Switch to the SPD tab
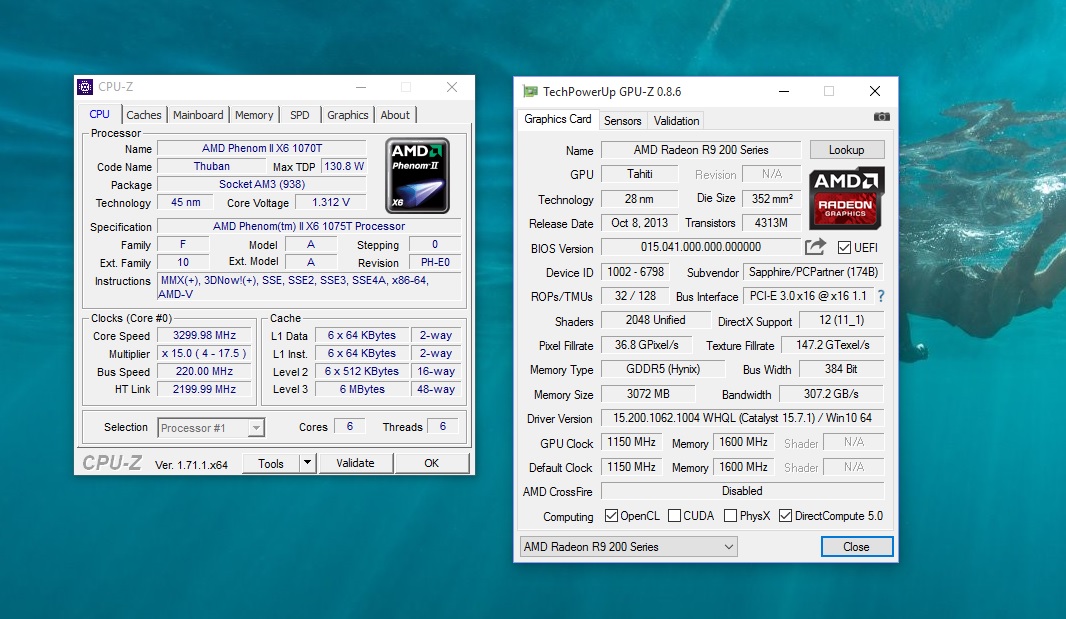This screenshot has height=619, width=1066. tap(299, 115)
